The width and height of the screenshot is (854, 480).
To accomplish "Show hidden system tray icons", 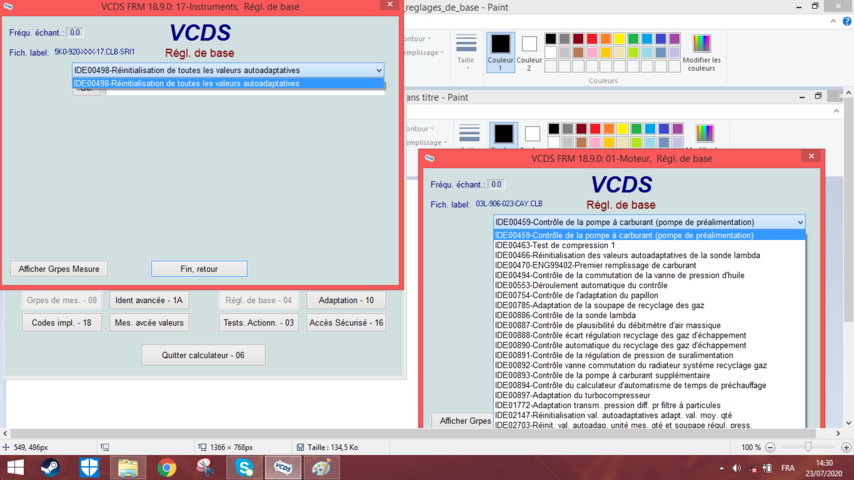I will click(722, 469).
